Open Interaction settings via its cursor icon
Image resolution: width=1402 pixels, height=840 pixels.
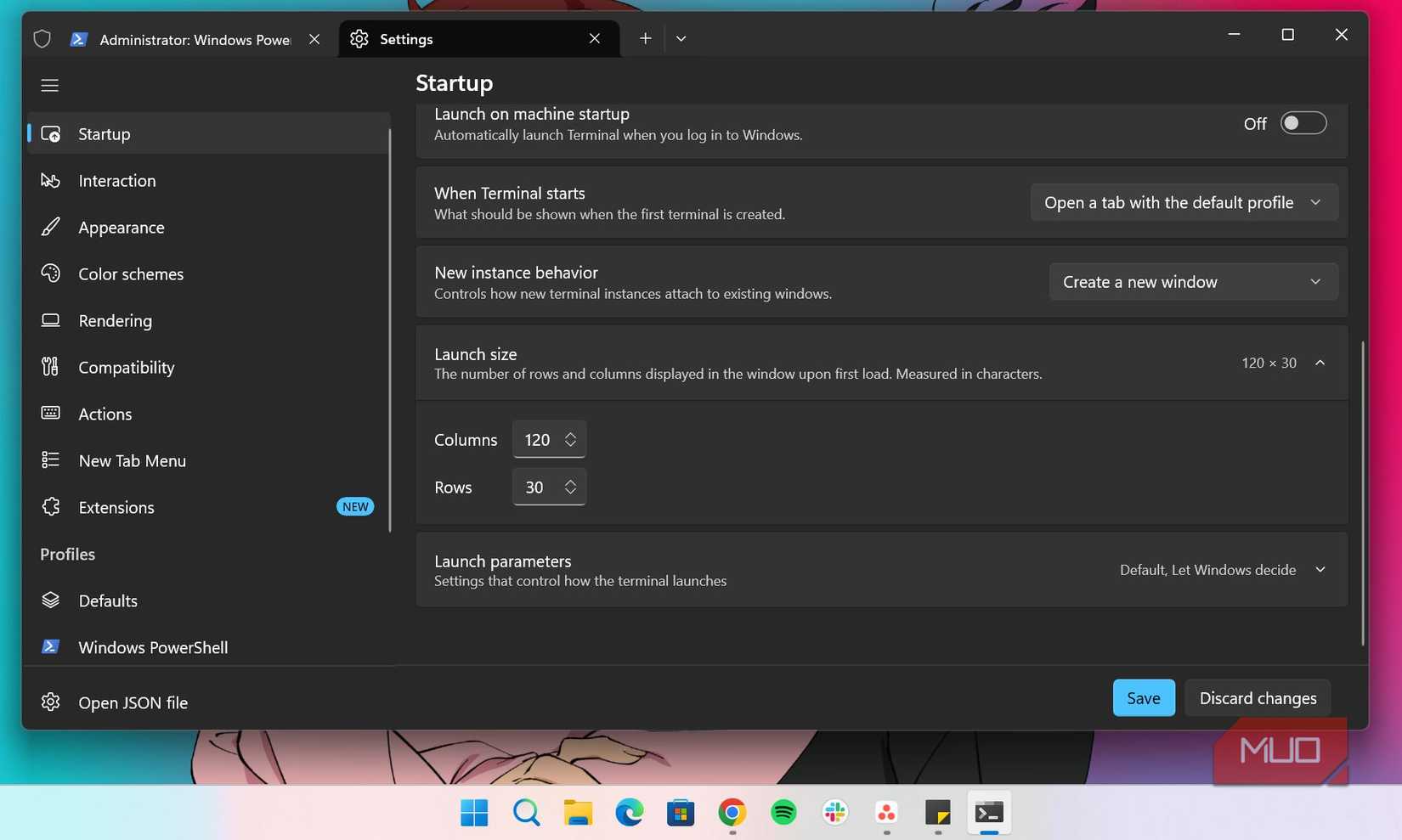(51, 181)
